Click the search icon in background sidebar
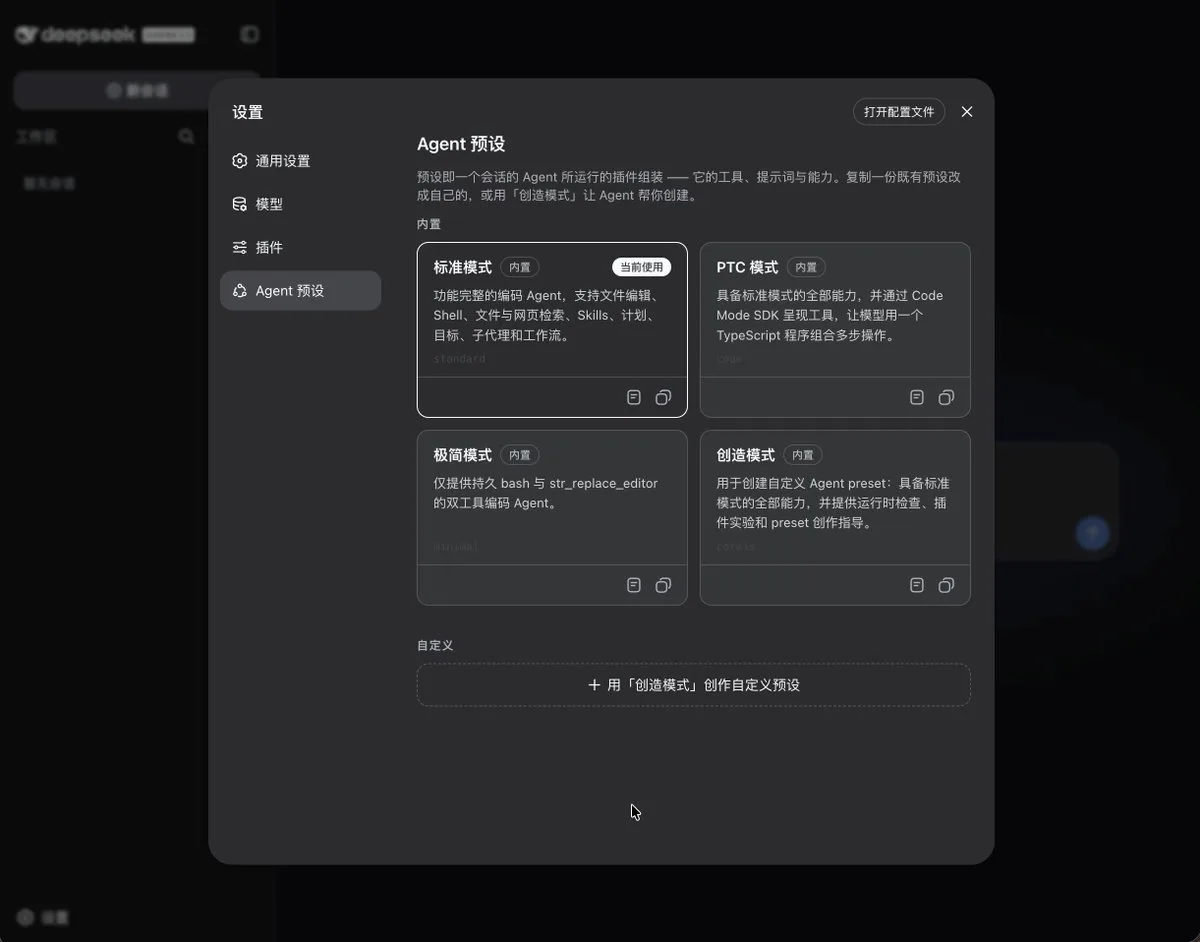This screenshot has width=1200, height=942. click(x=186, y=136)
